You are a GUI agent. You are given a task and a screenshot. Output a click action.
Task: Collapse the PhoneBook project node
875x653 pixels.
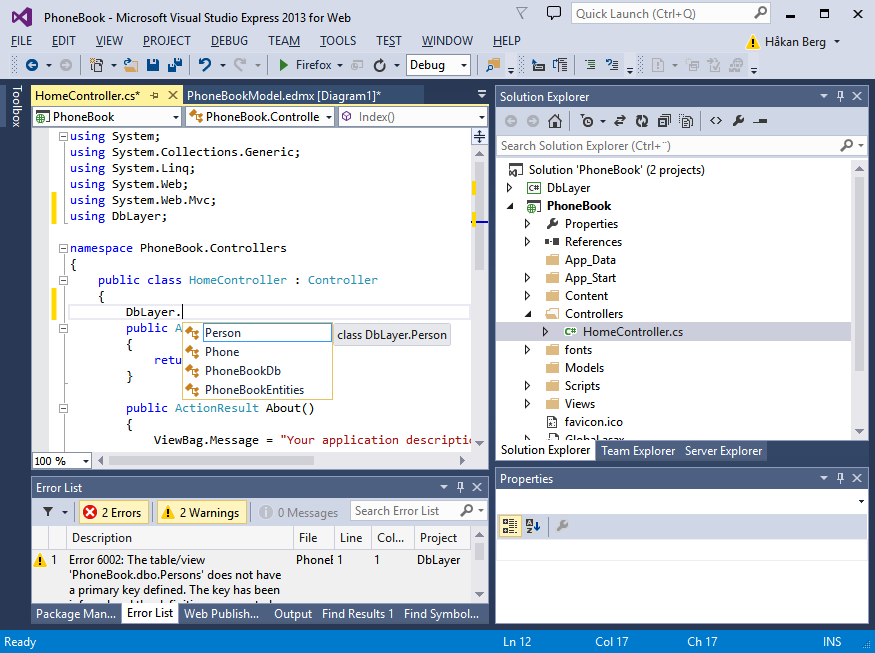(x=509, y=206)
